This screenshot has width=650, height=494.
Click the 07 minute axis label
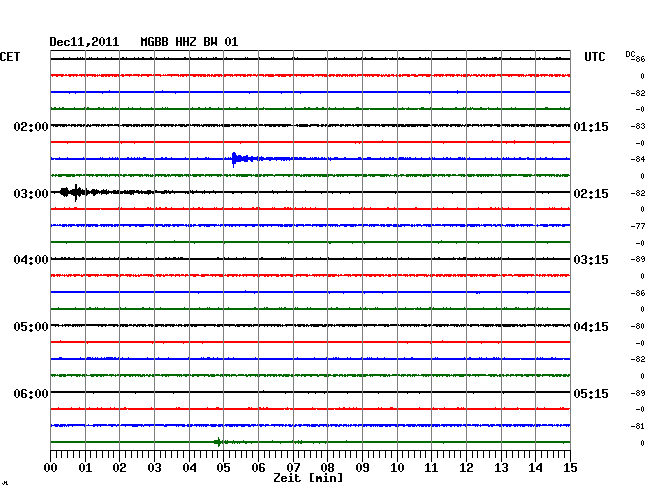(x=293, y=467)
